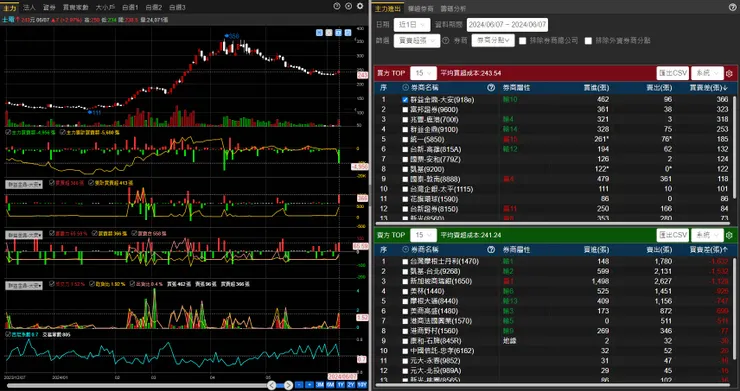Switch to the 資券 tab

click(x=49, y=7)
